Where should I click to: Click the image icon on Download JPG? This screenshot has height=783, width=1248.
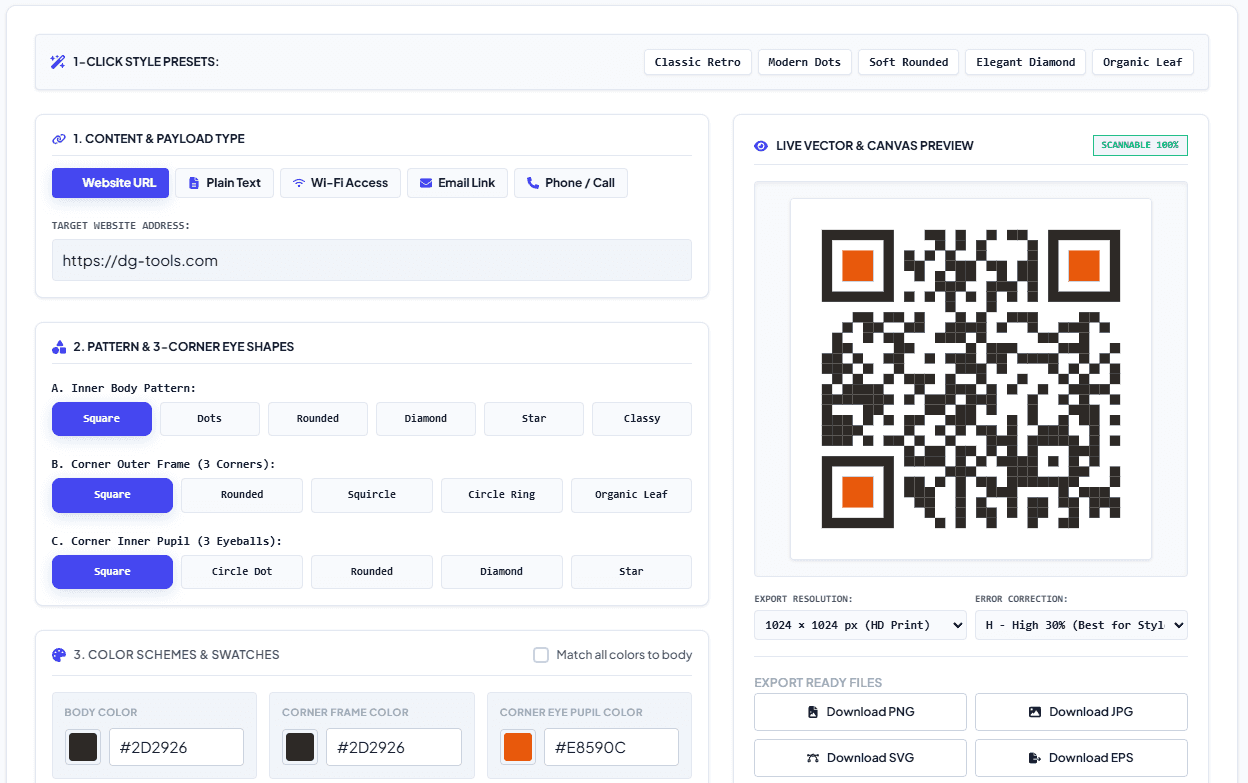pyautogui.click(x=1035, y=712)
